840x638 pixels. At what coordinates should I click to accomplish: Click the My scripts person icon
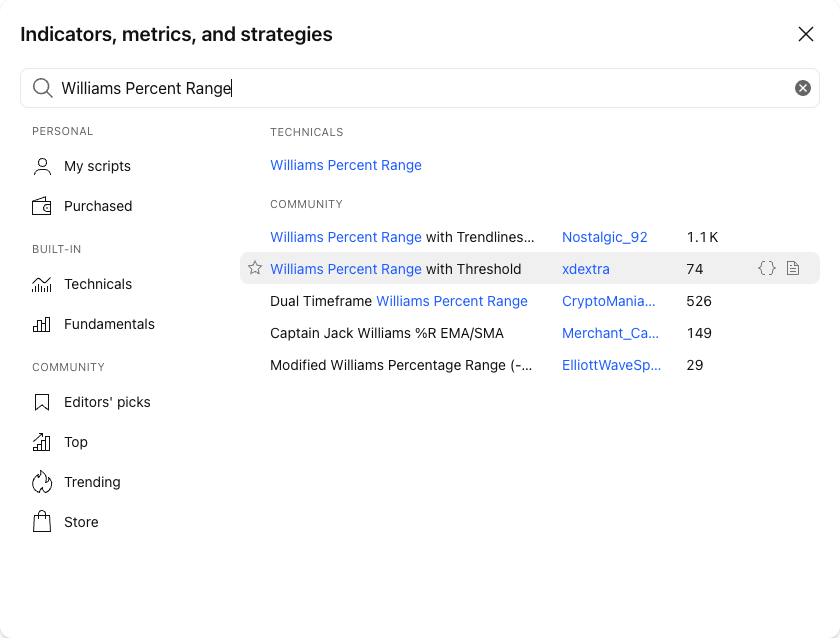(42, 166)
